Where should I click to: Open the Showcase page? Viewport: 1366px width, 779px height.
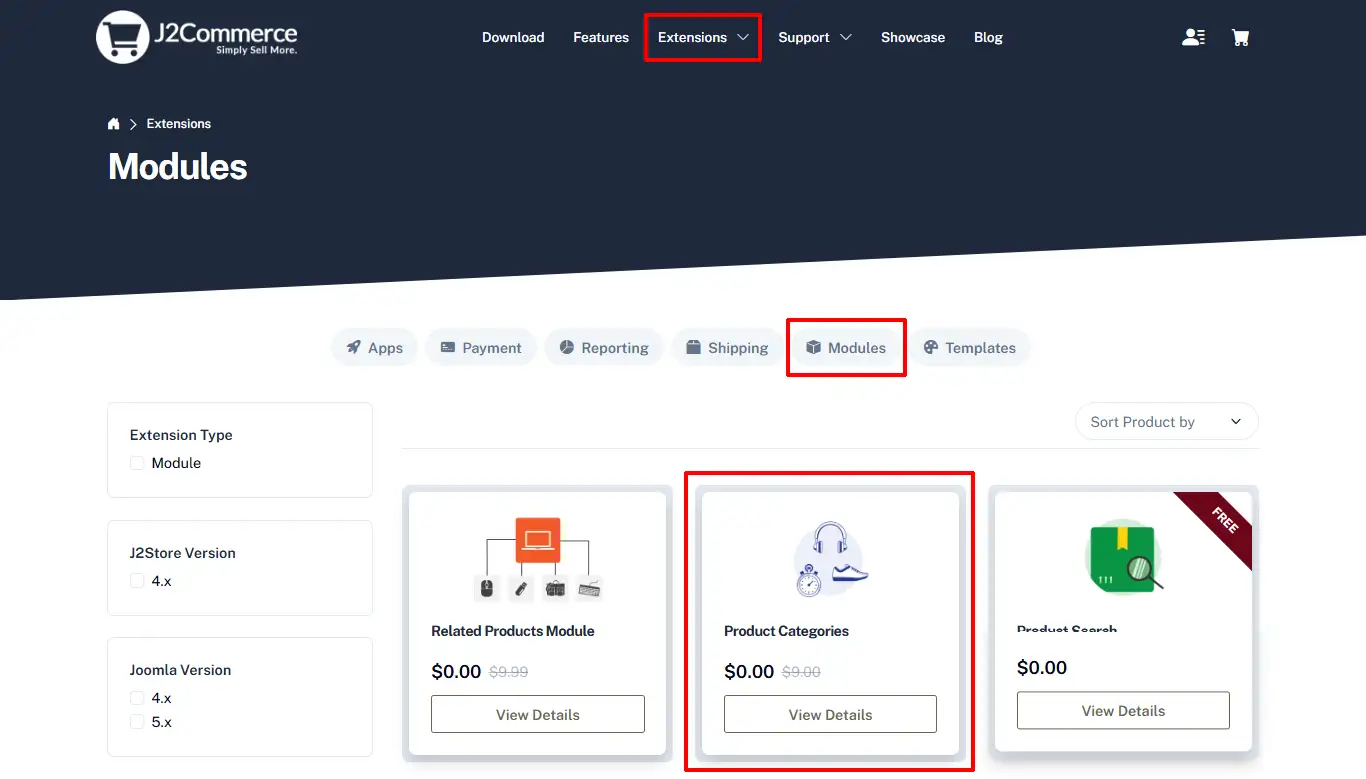913,37
